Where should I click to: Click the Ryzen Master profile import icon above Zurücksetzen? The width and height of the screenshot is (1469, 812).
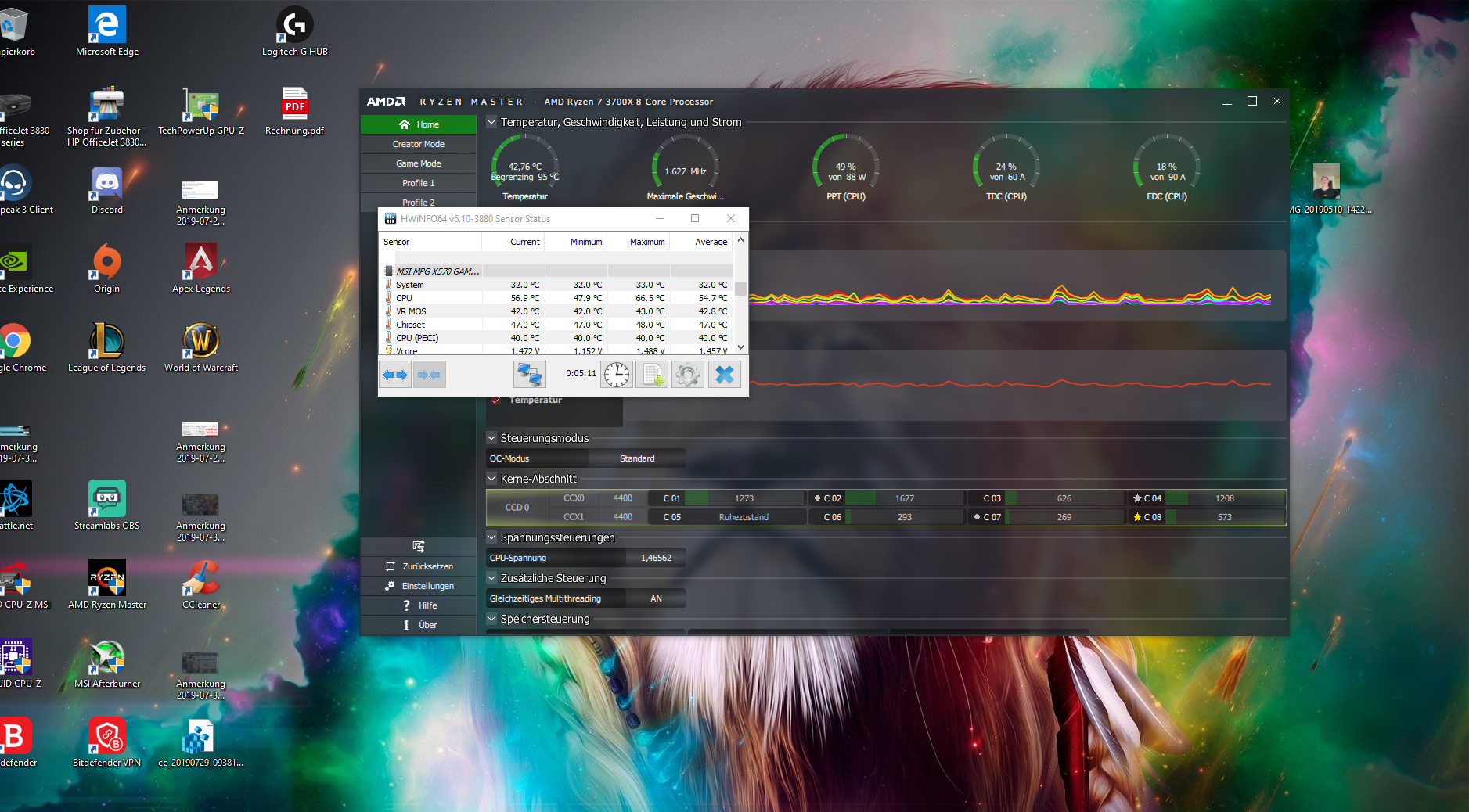tap(419, 546)
